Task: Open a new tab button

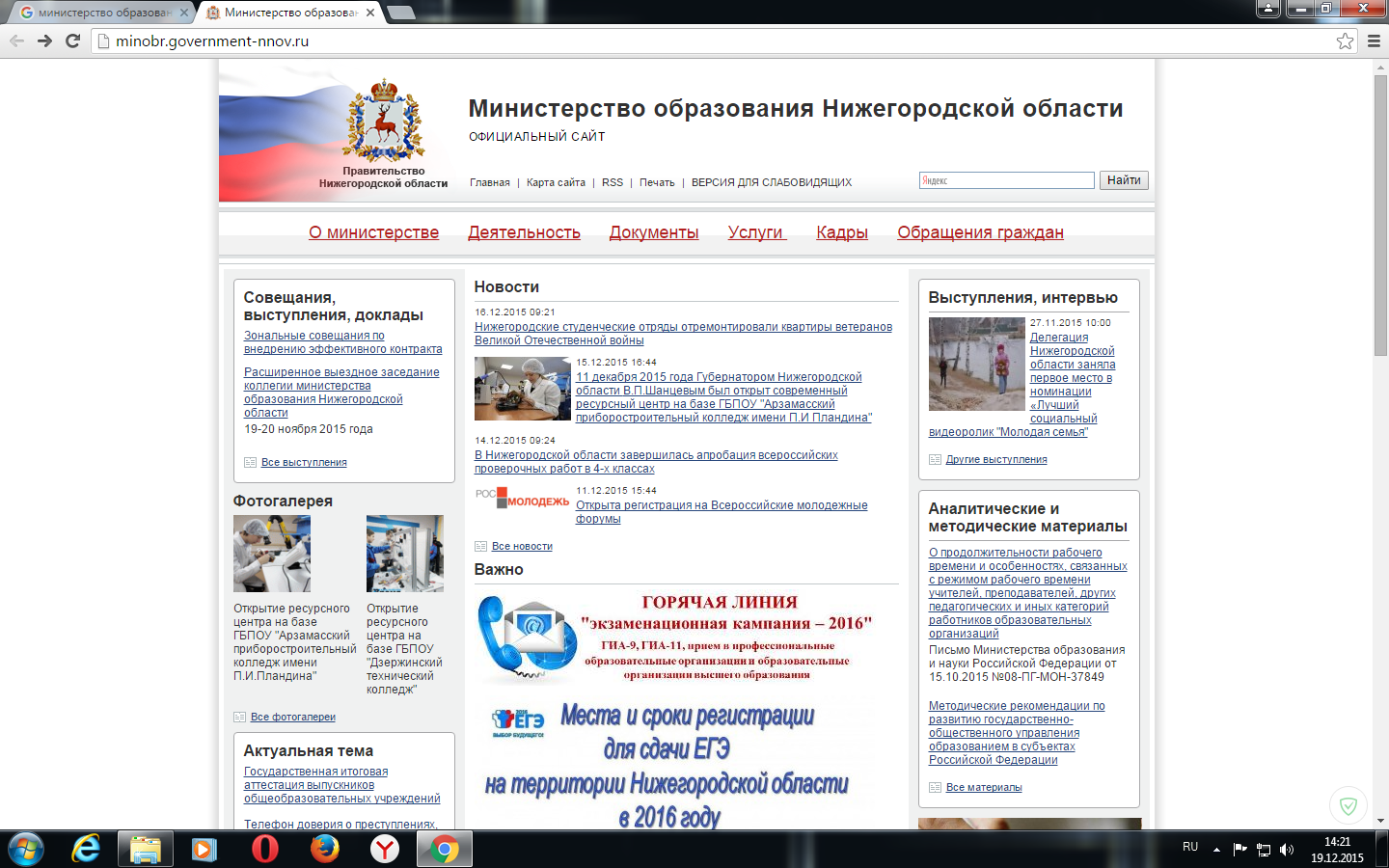Action: pos(400,13)
